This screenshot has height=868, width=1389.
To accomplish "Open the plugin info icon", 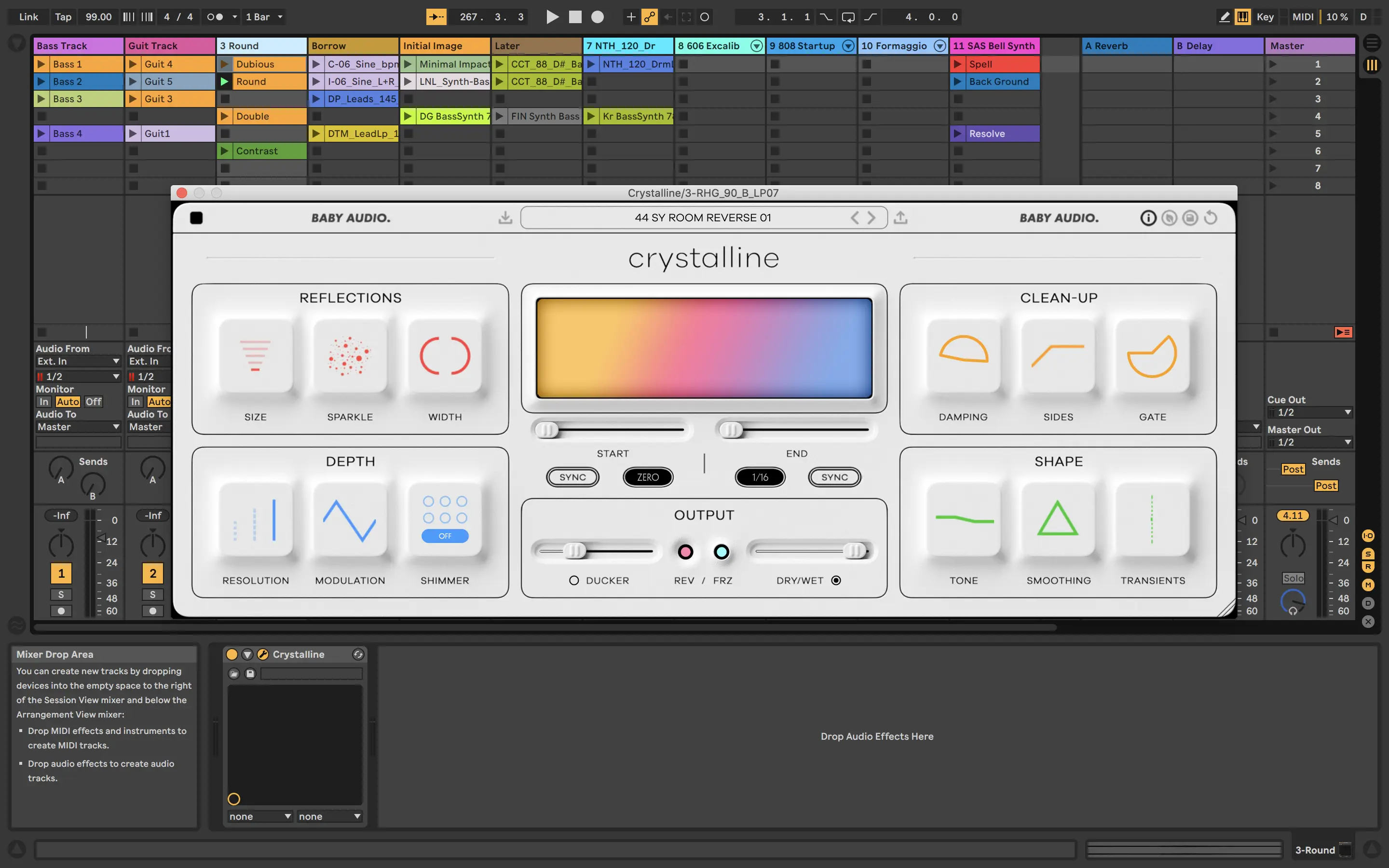I will (x=1148, y=217).
